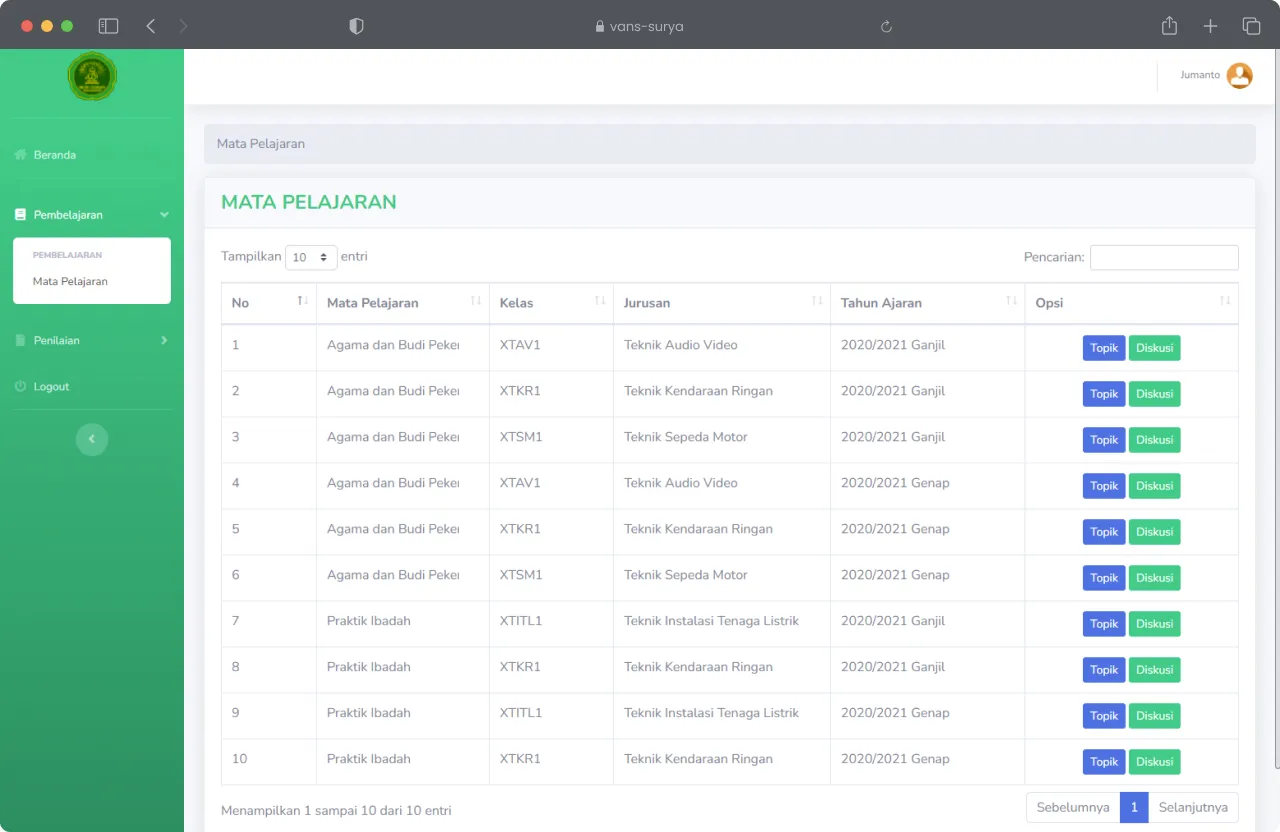Click Diskusi button in row 10
The image size is (1280, 832).
point(1154,762)
